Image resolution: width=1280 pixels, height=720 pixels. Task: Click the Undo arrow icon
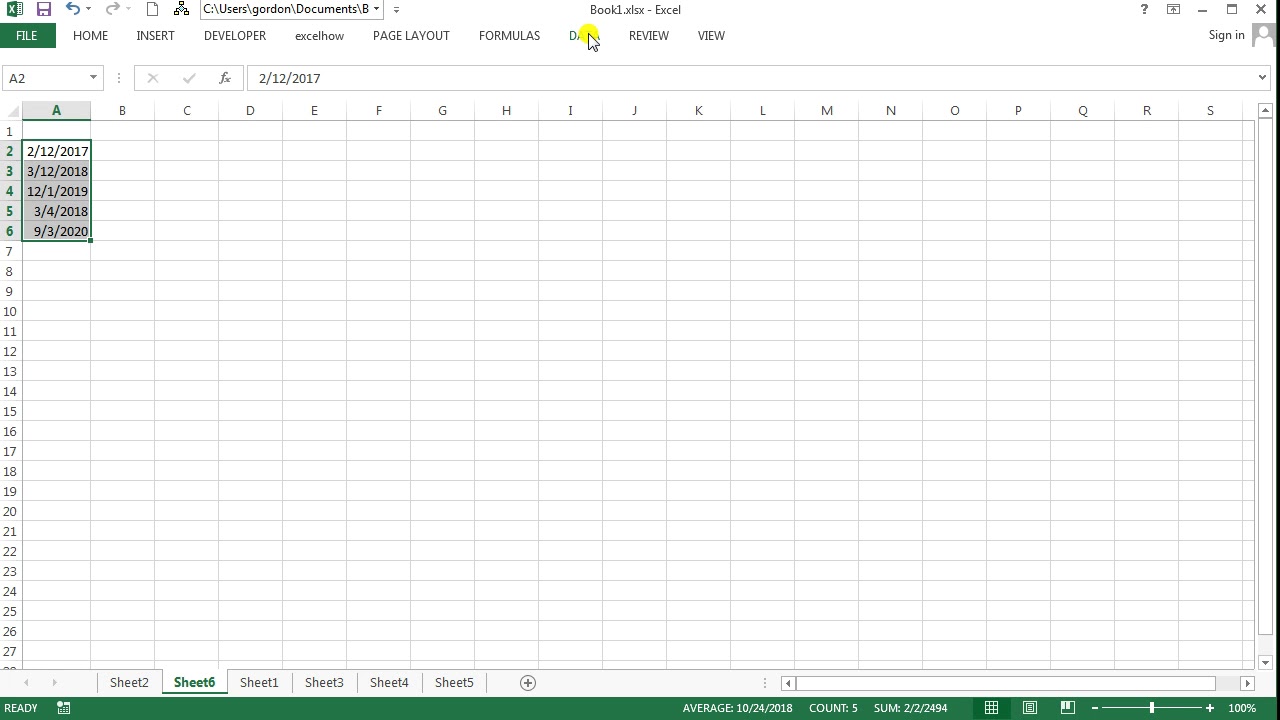73,9
